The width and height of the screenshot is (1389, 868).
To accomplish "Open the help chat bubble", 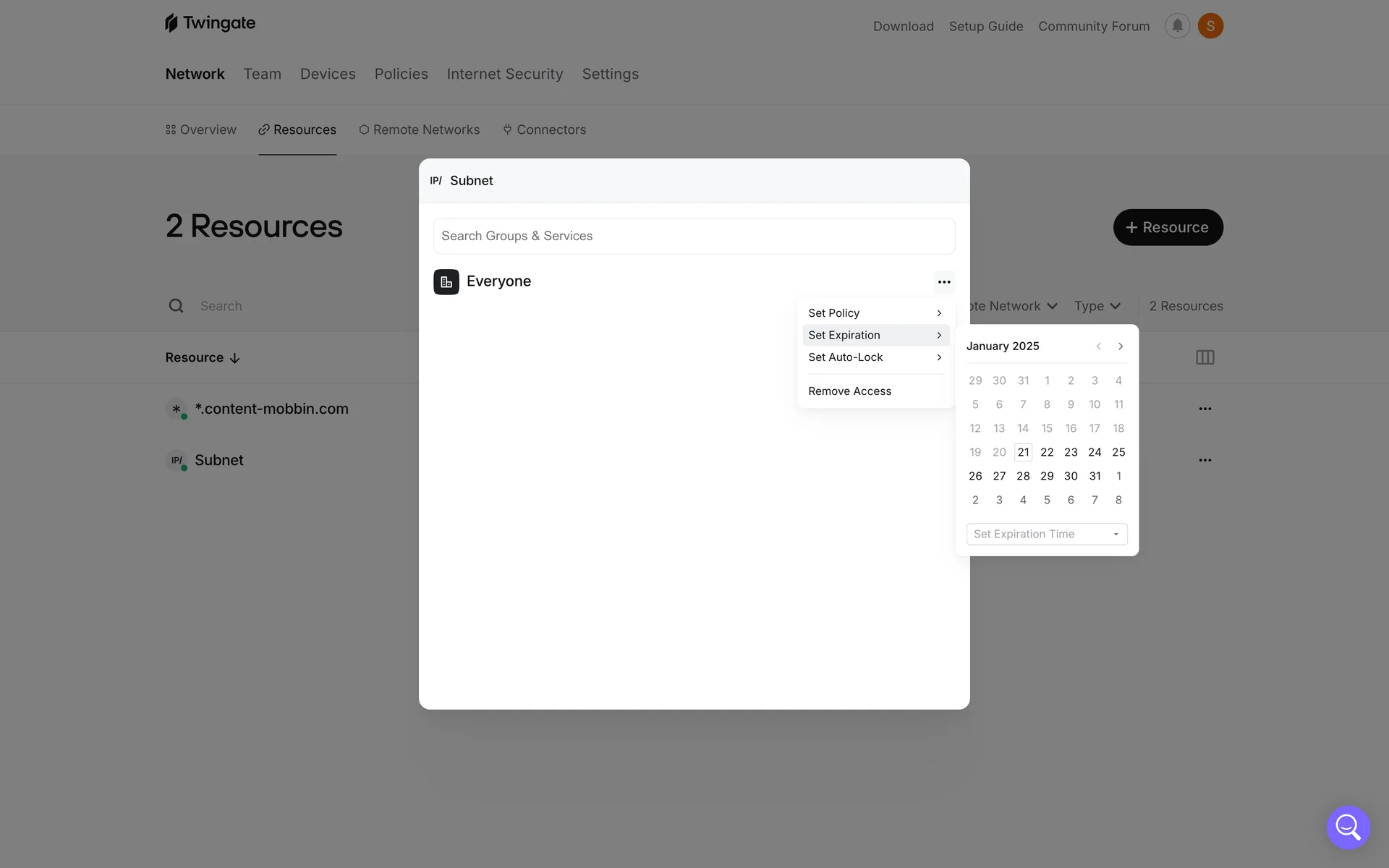I will [1348, 827].
